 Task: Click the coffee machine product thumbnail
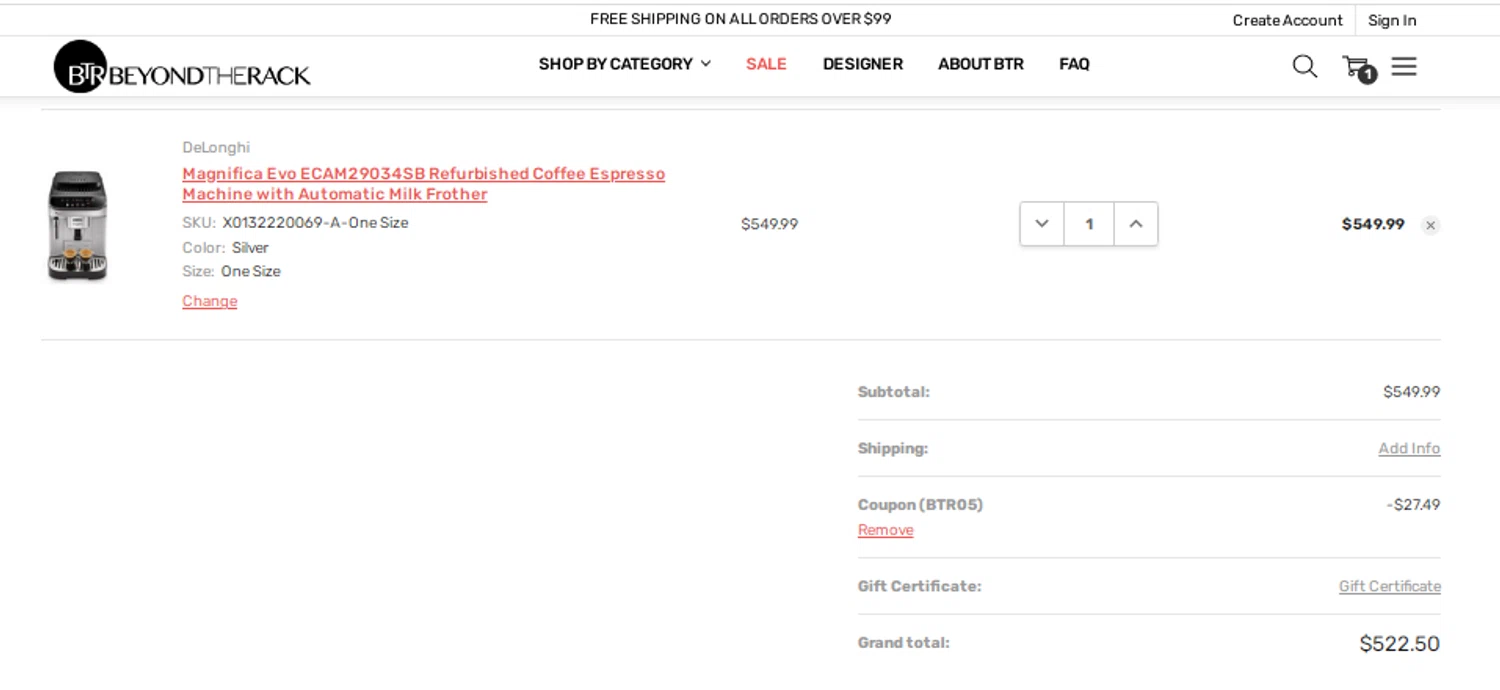[x=77, y=226]
